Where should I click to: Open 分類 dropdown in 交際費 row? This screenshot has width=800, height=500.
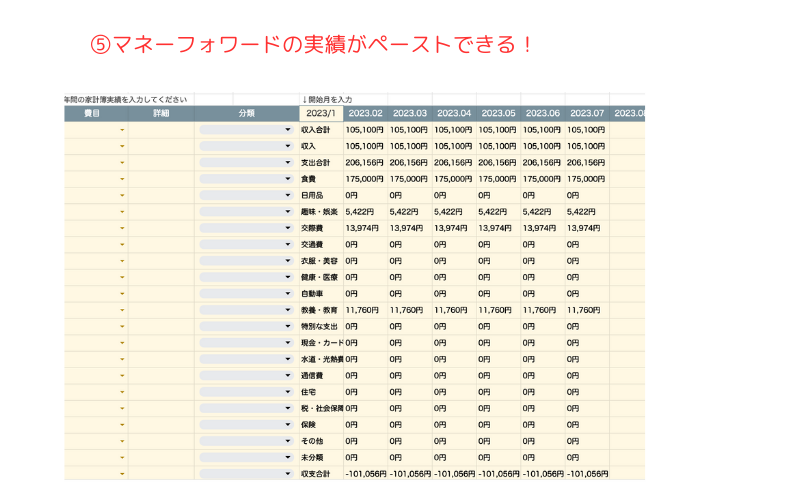tap(246, 228)
